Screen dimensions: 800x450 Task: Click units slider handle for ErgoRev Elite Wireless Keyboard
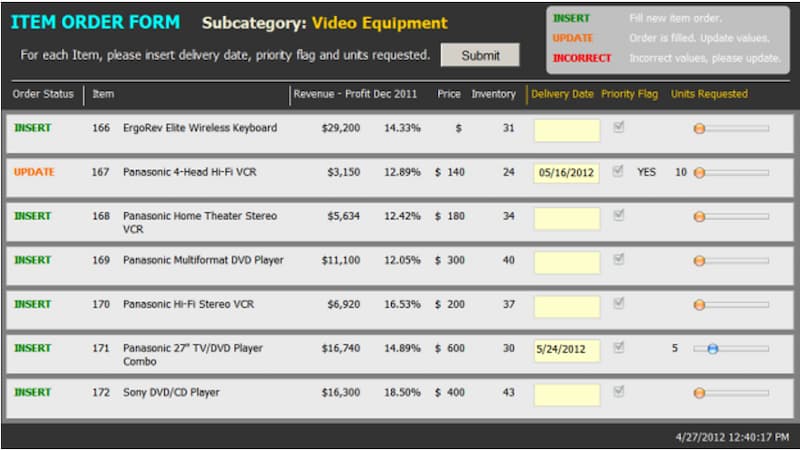click(x=699, y=129)
